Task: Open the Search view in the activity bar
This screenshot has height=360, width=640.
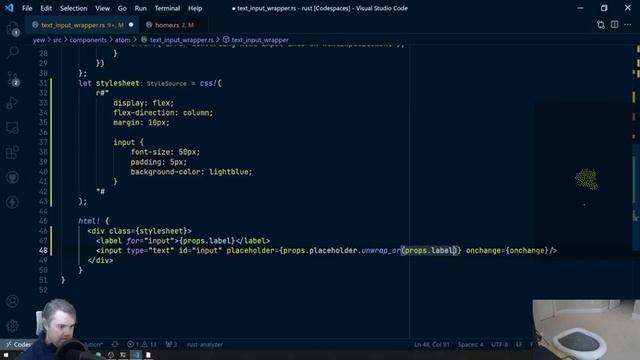Action: [x=13, y=52]
